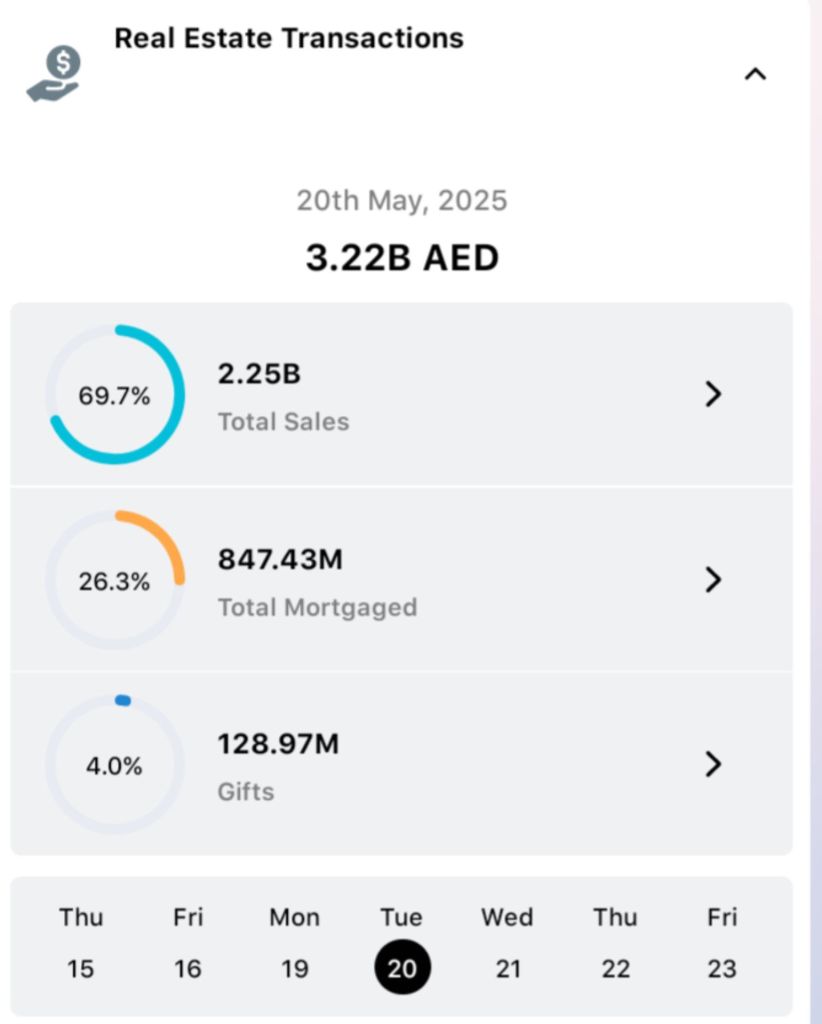Click the 128.97M Gifts amount
Image resolution: width=822 pixels, height=1024 pixels.
[x=279, y=744]
